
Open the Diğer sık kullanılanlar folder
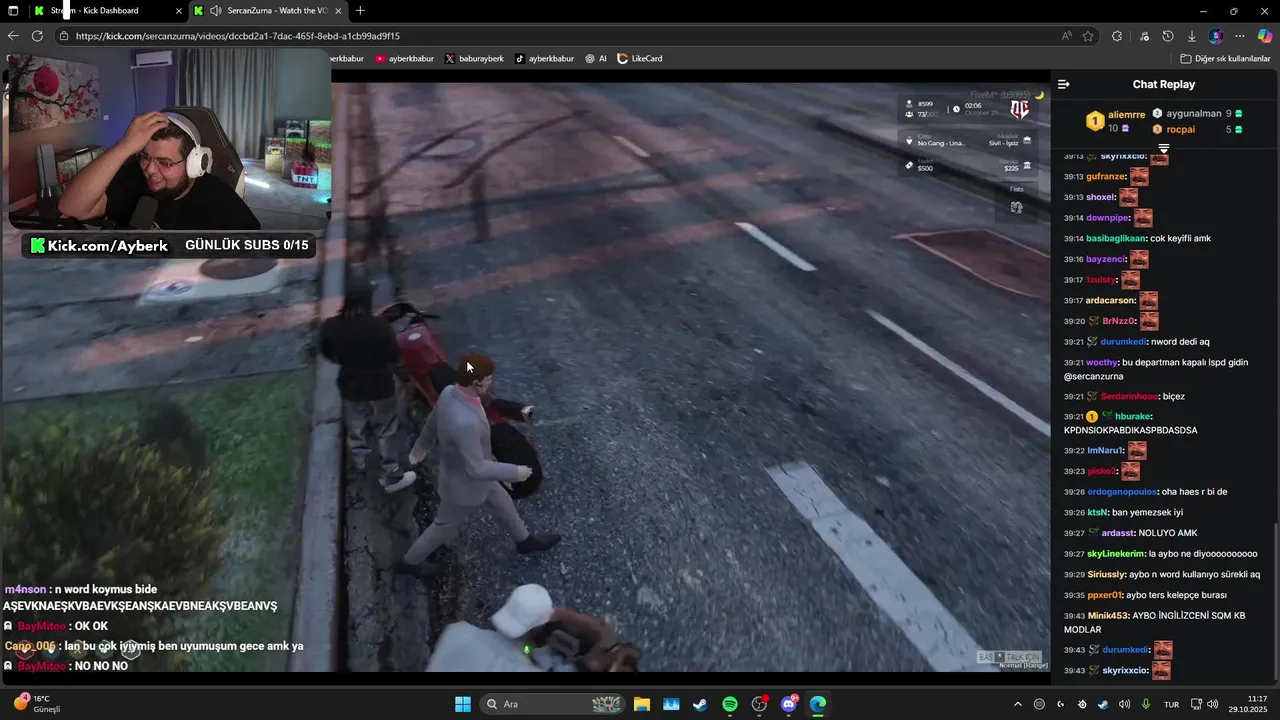click(x=1226, y=59)
